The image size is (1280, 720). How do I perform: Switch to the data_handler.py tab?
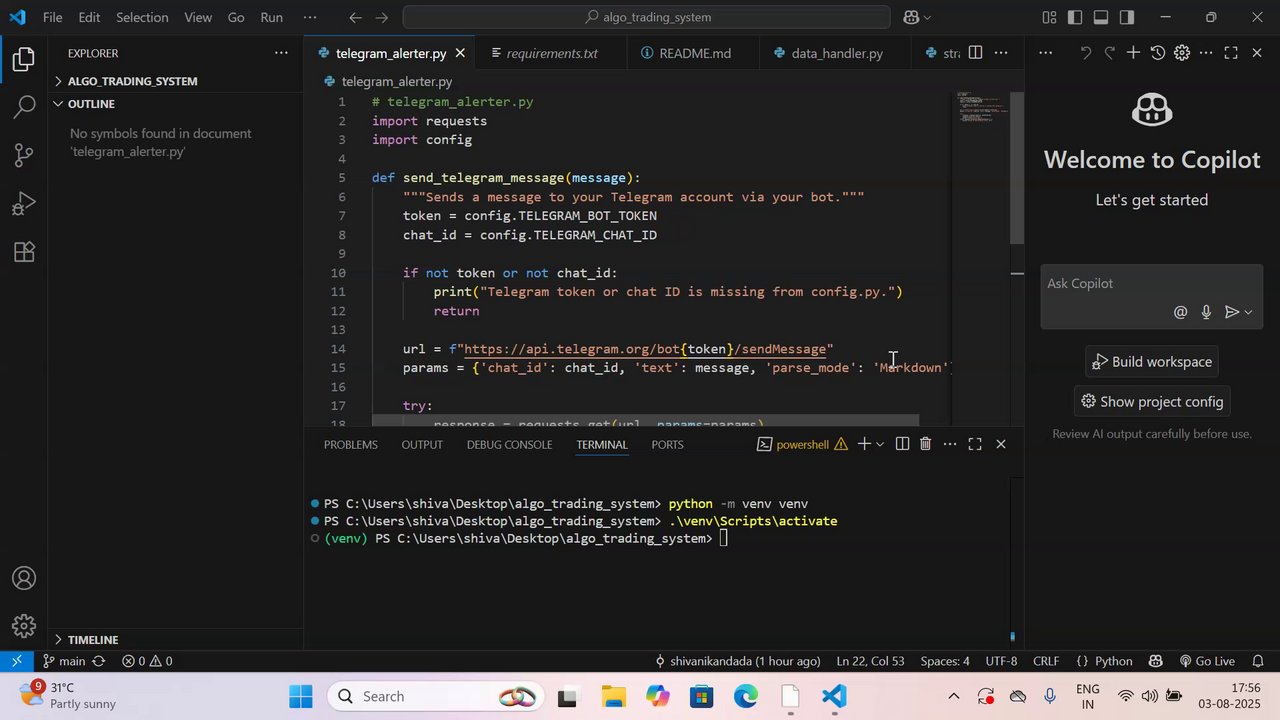pyautogui.click(x=836, y=53)
